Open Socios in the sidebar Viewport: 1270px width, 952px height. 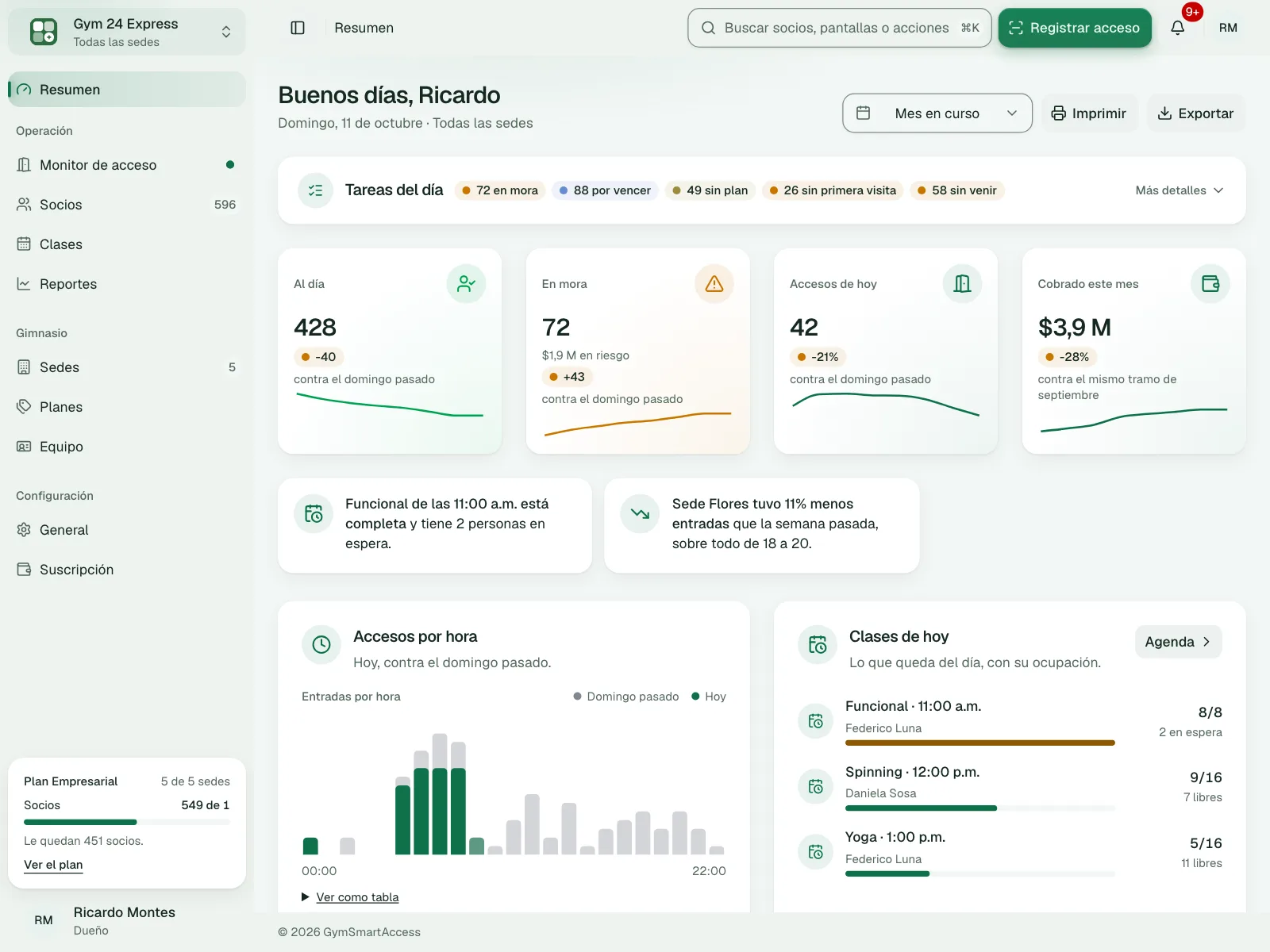[127, 205]
